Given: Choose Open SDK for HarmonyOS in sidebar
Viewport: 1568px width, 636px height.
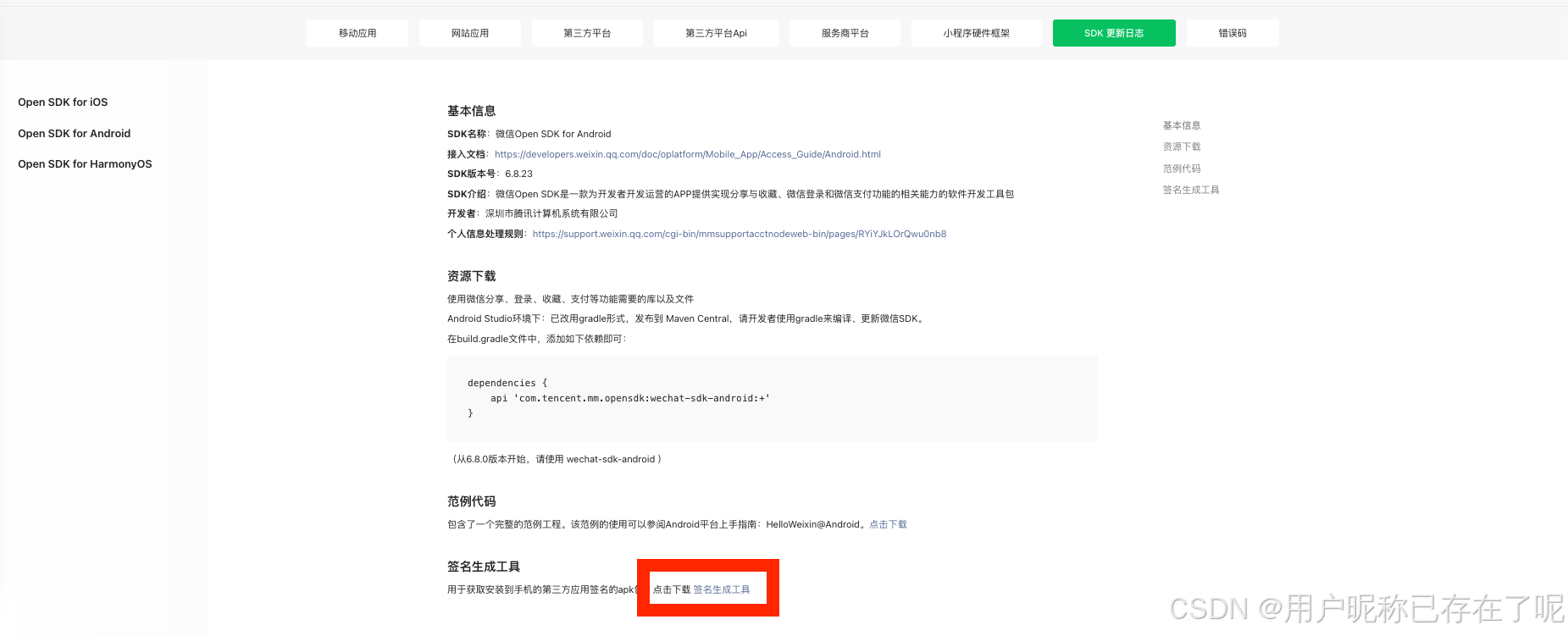Looking at the screenshot, I should pos(85,164).
